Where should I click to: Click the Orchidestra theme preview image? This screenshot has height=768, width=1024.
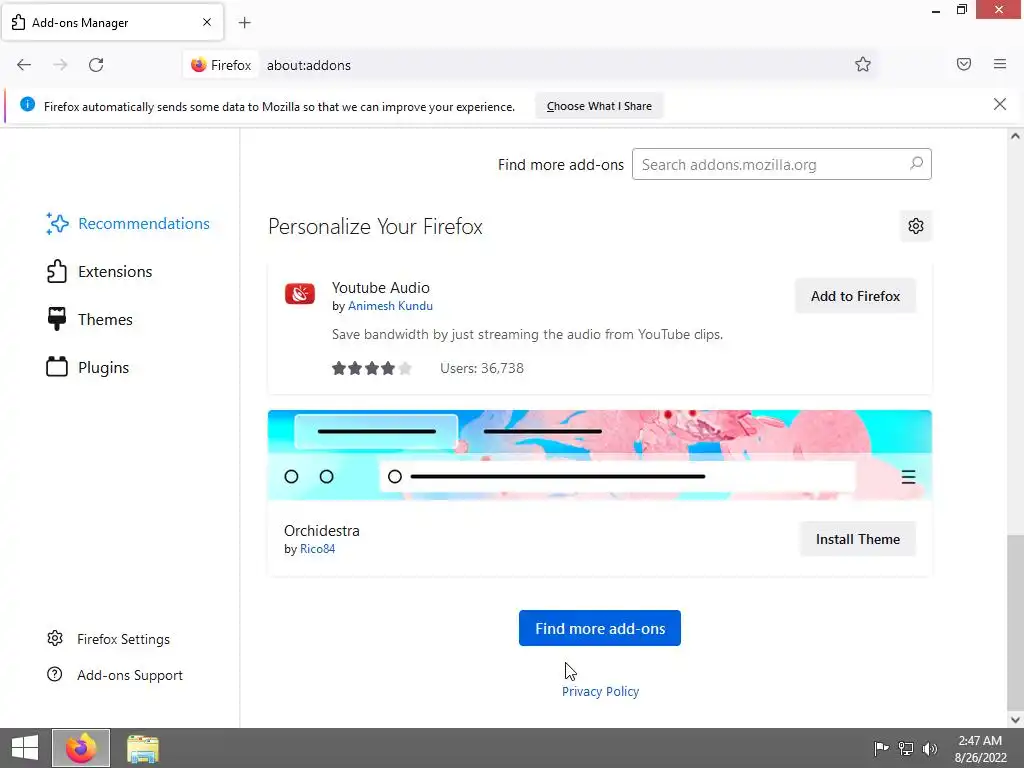coord(600,455)
